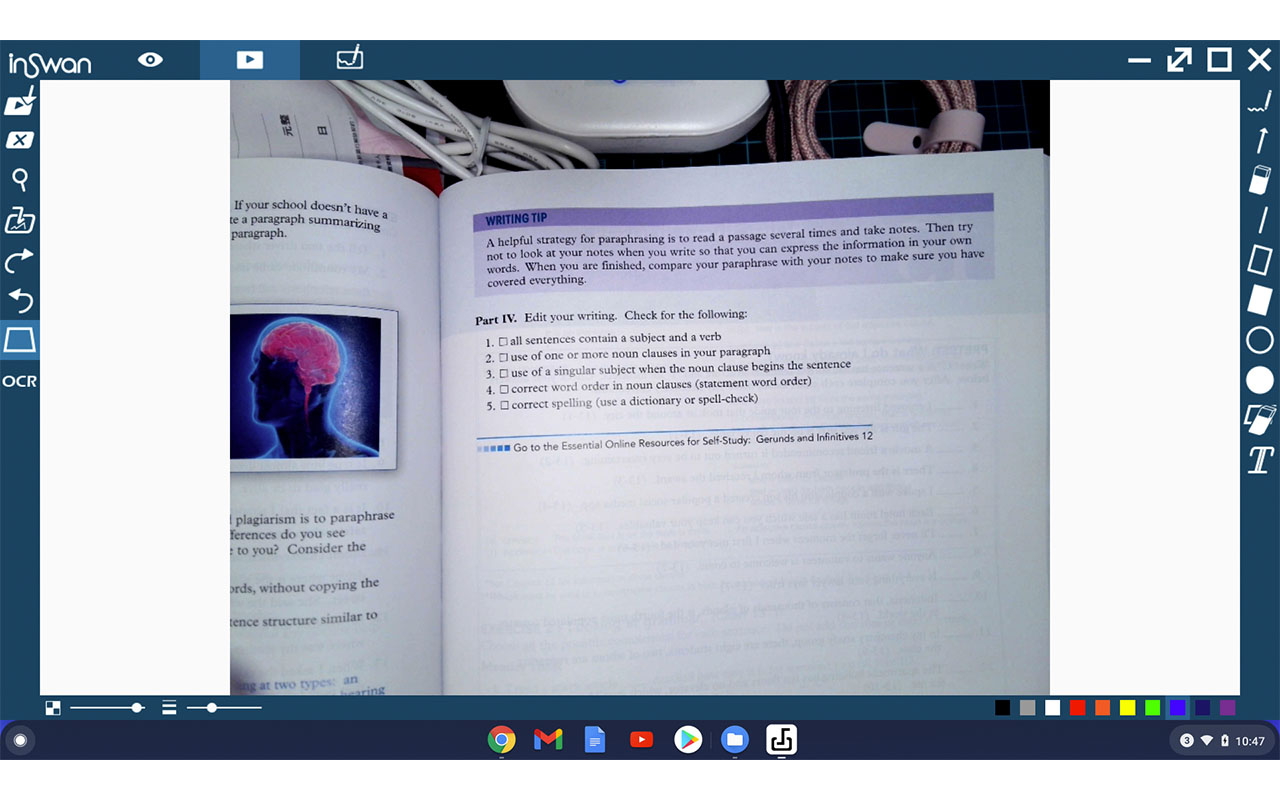
Task: Select the red color swatch
Action: 1077,707
